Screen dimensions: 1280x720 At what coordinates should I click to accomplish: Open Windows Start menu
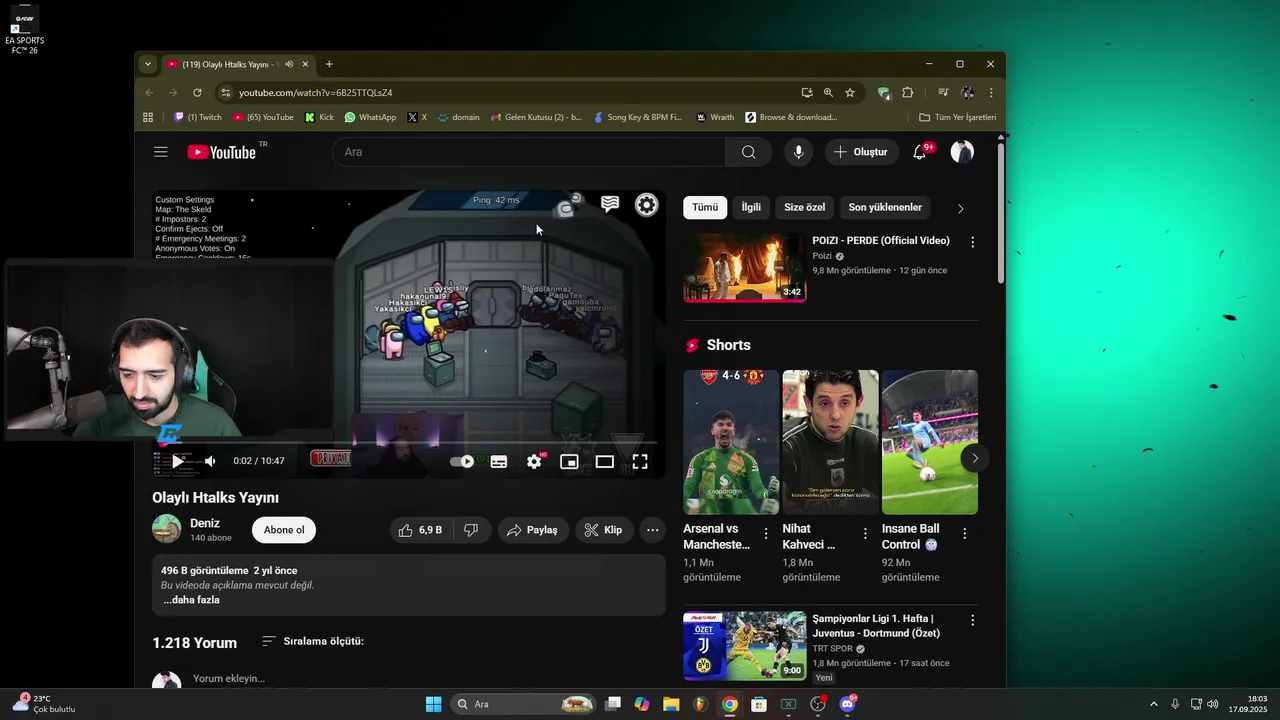coord(433,704)
